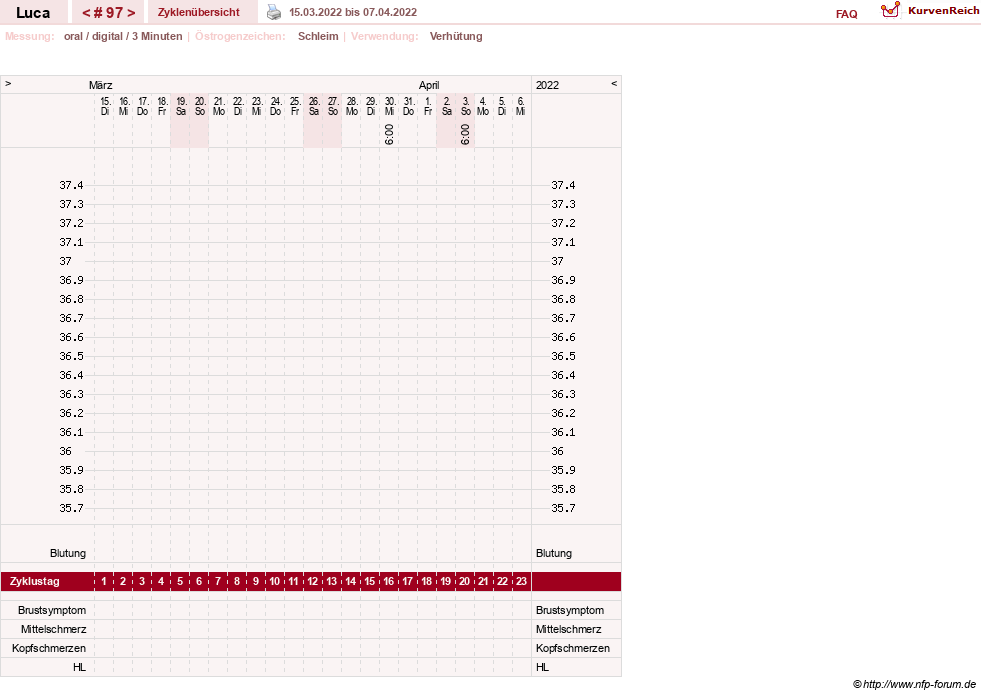Click the 6:00 time under 3. So

(x=465, y=134)
